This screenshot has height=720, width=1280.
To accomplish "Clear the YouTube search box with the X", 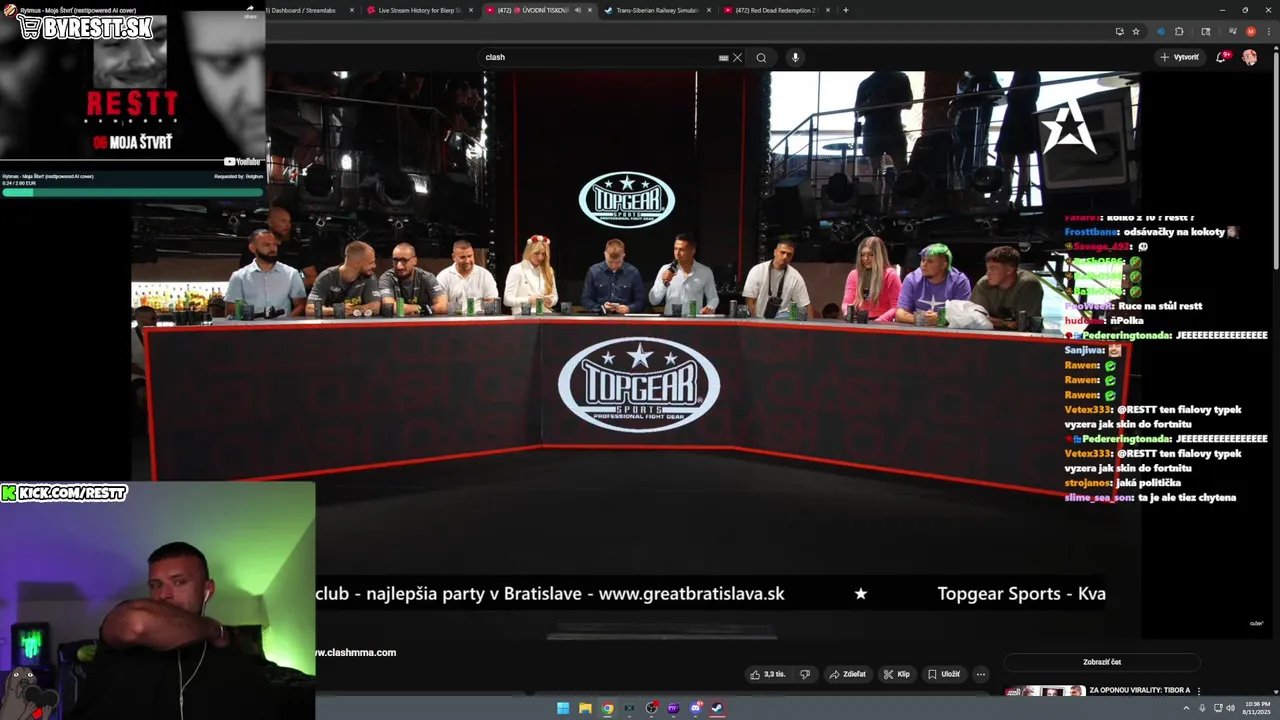I will pyautogui.click(x=738, y=57).
